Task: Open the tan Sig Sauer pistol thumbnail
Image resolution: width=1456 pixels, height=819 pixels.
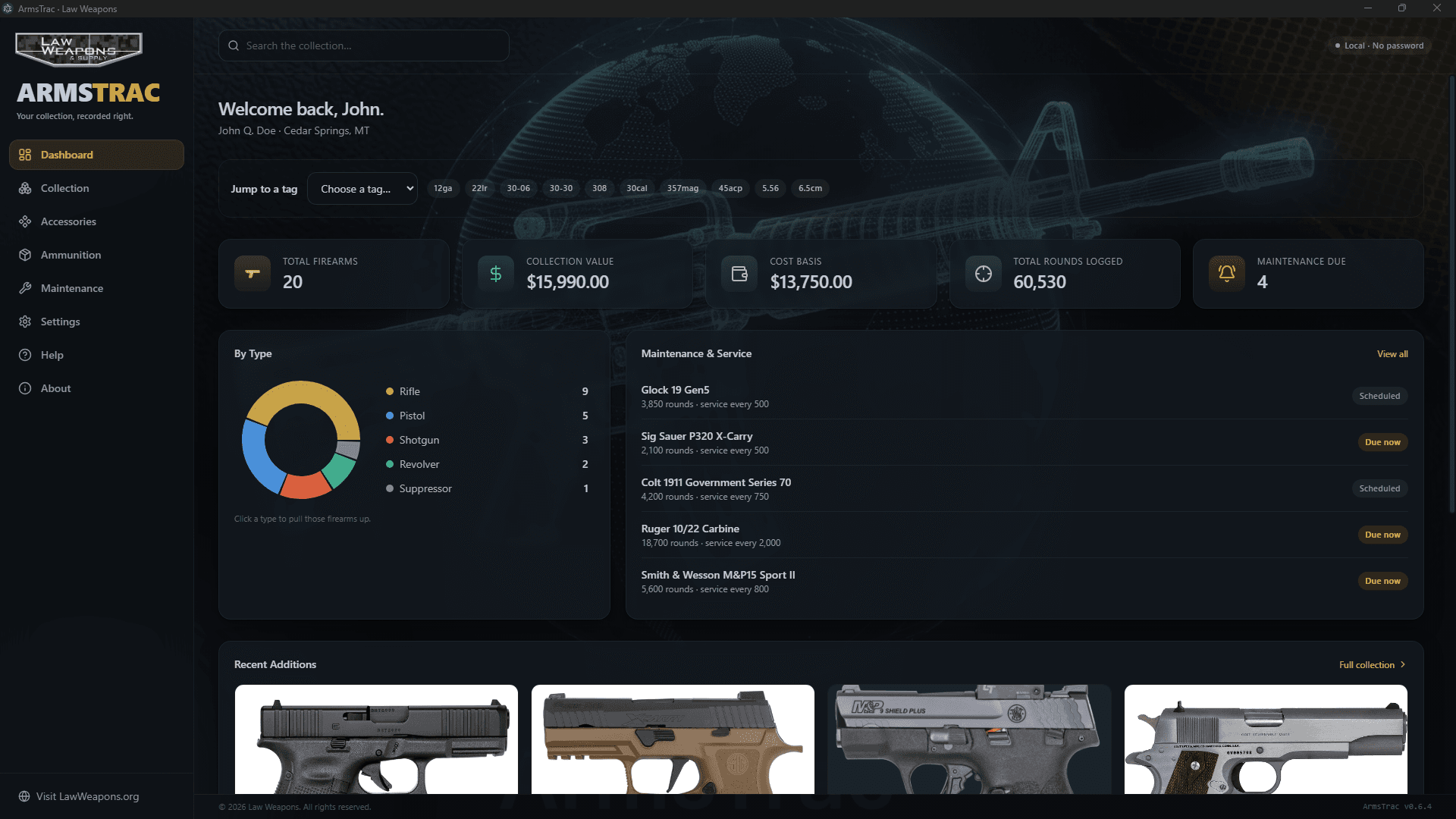Action: pos(673,739)
